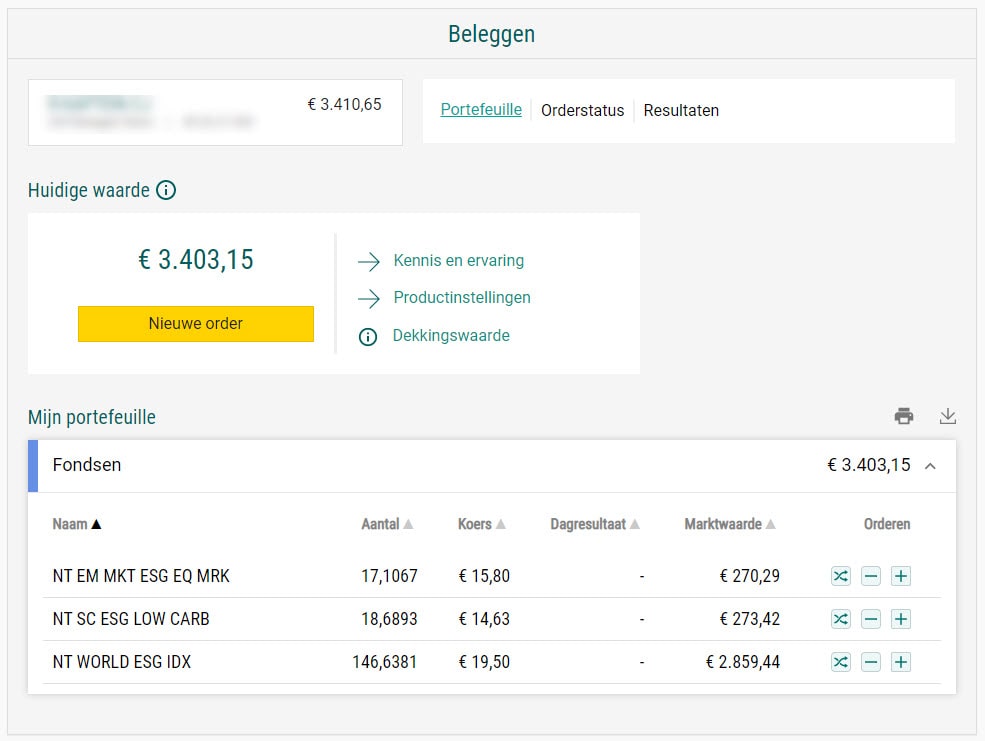Switch to the Orderstatus tab
Viewport: 985px width, 741px height.
582,111
